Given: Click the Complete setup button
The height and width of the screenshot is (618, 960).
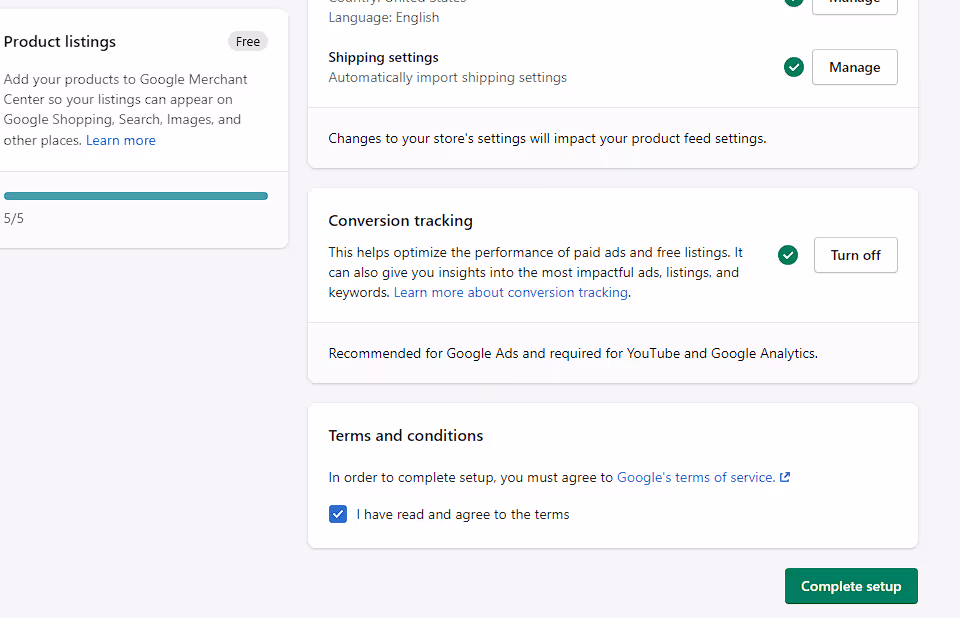Looking at the screenshot, I should (851, 586).
